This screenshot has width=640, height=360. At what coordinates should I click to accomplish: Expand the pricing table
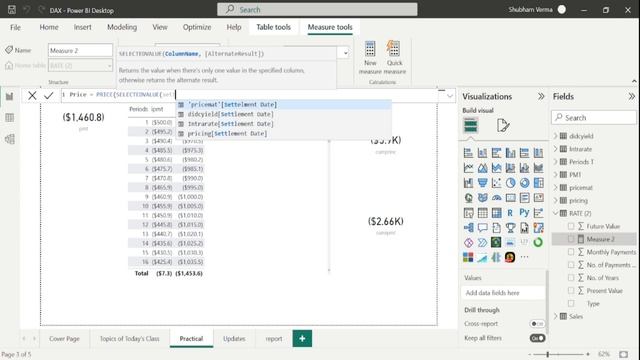point(556,200)
